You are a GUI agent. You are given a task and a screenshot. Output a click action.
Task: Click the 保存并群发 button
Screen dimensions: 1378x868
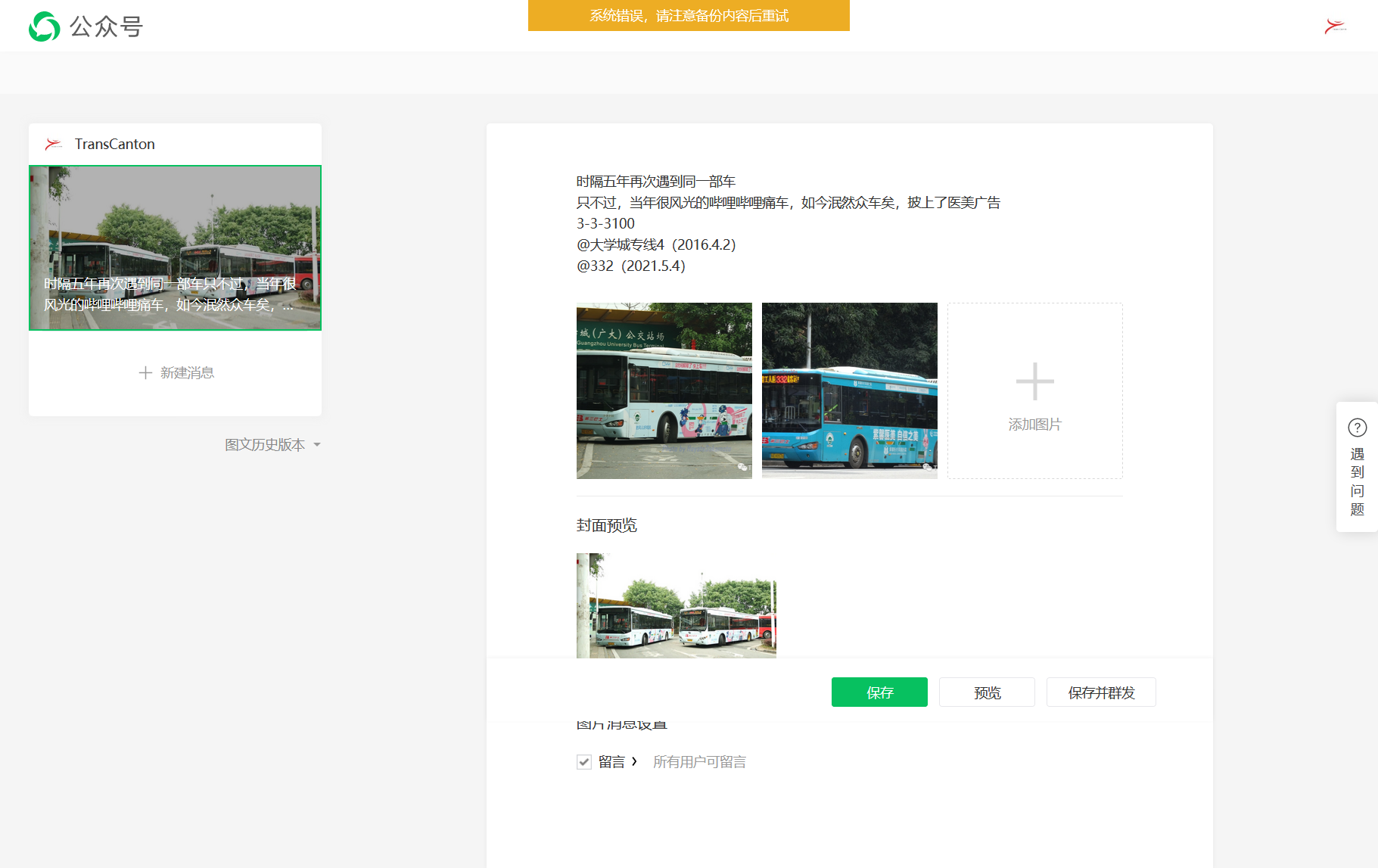[x=1101, y=692]
